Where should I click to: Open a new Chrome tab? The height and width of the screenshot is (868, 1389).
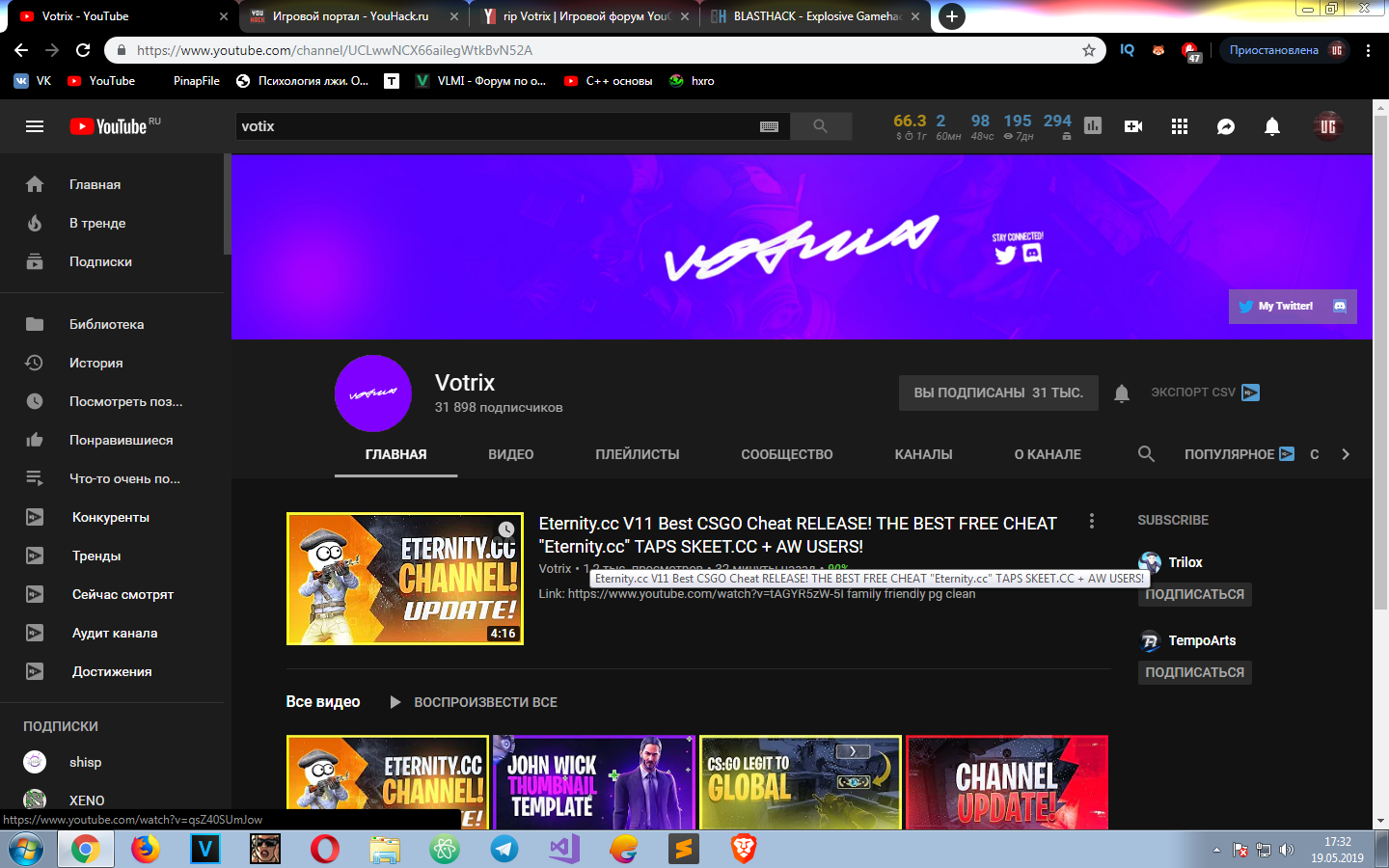tap(952, 16)
